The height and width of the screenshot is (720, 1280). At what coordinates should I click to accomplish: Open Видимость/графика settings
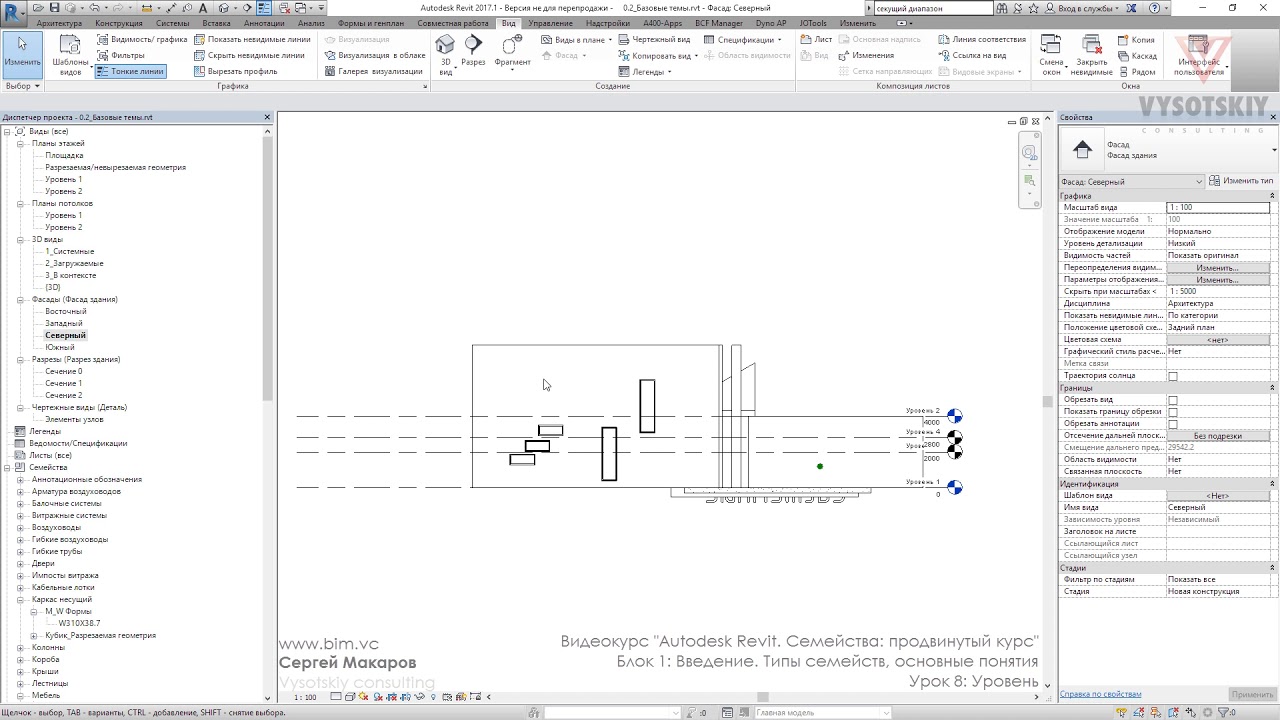pos(141,39)
